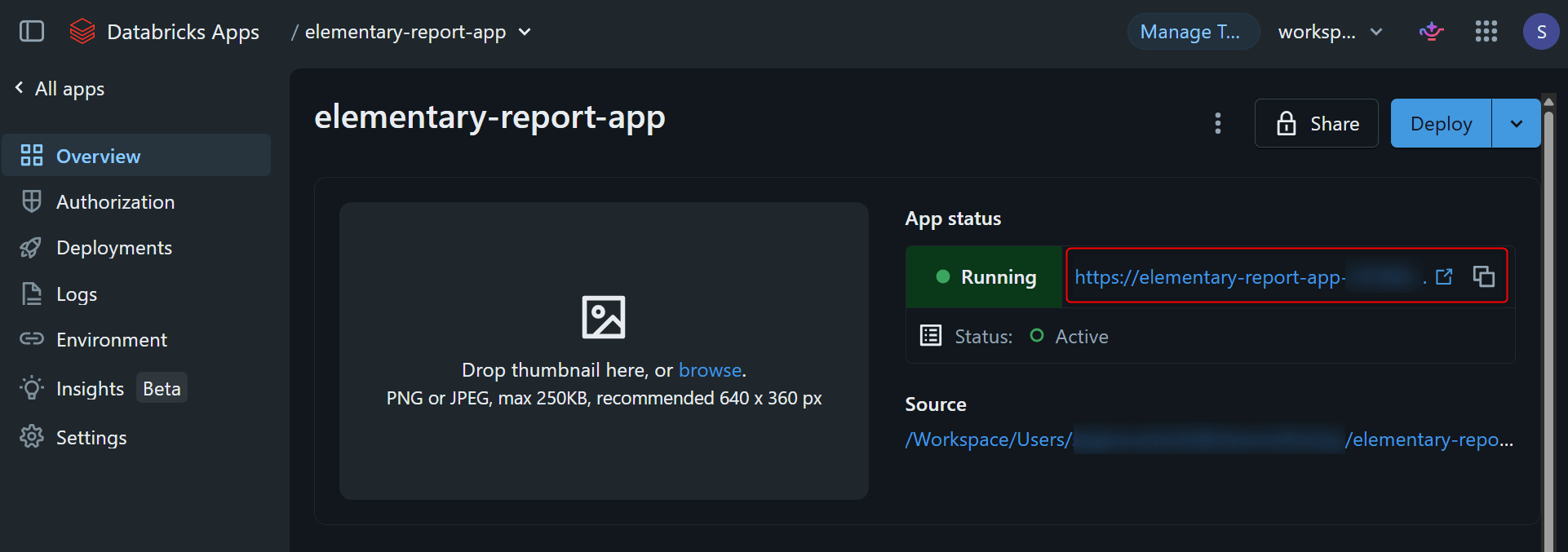Expand the Deploy options arrow
The width and height of the screenshot is (1568, 552).
1517,123
